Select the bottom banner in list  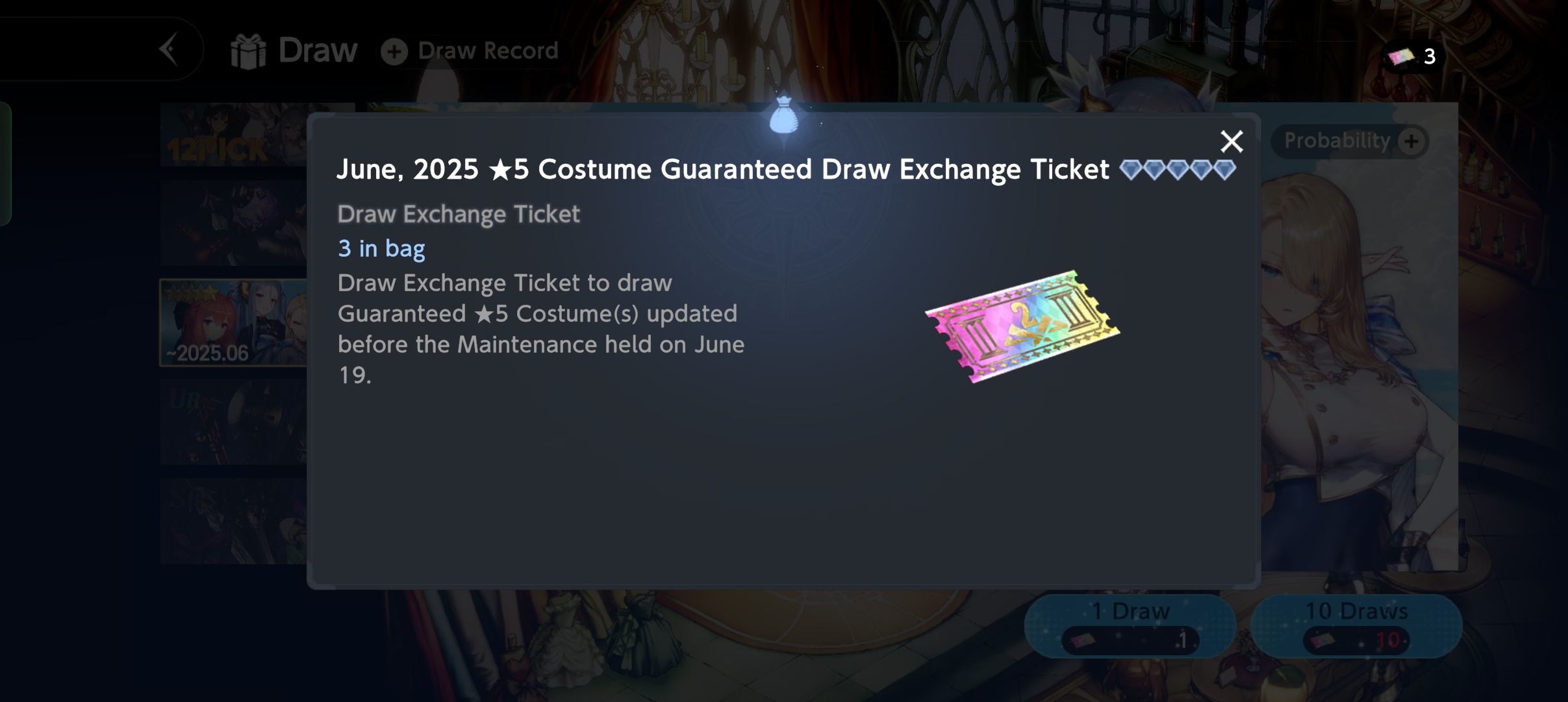[233, 521]
